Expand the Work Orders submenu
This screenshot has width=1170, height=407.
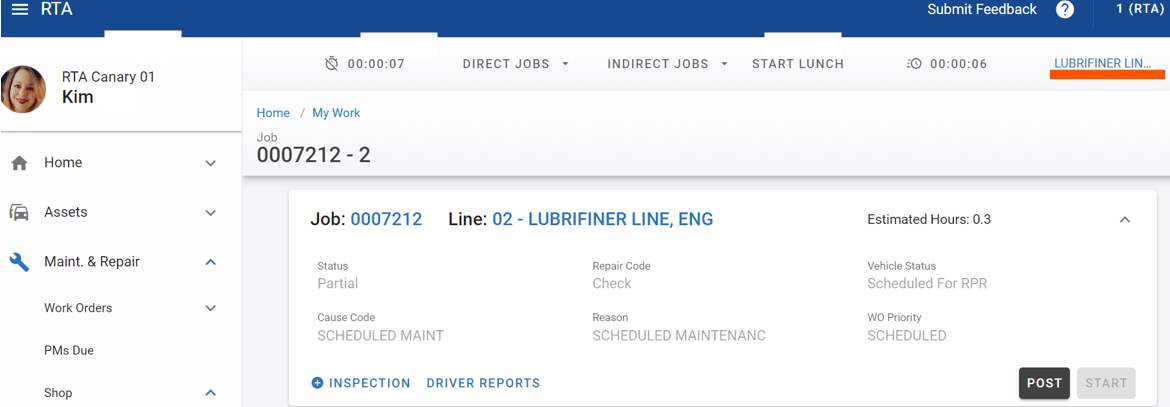pos(210,308)
